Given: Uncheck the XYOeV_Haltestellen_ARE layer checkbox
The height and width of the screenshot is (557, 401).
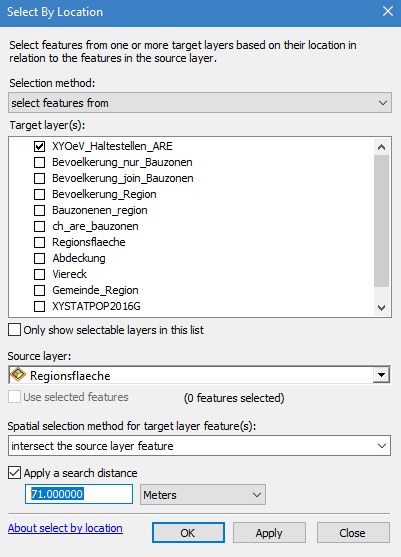Looking at the screenshot, I should (39, 146).
